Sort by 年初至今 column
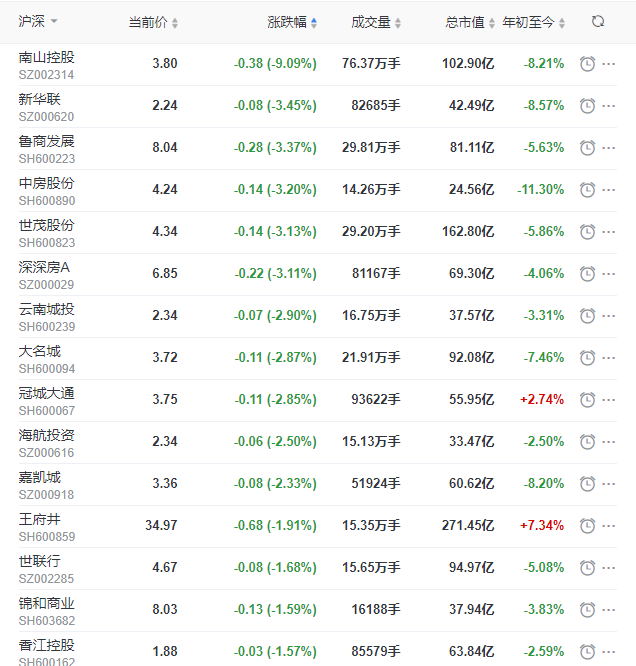This screenshot has width=636, height=666. (534, 22)
